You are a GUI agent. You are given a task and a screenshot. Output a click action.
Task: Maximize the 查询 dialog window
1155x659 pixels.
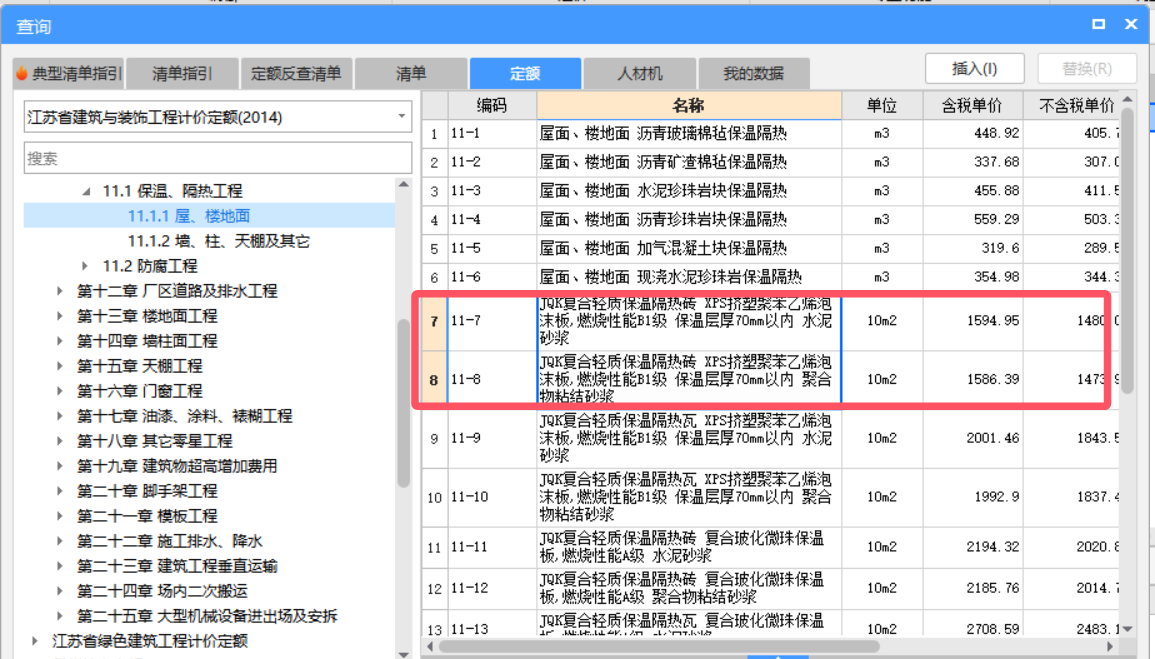[1098, 24]
